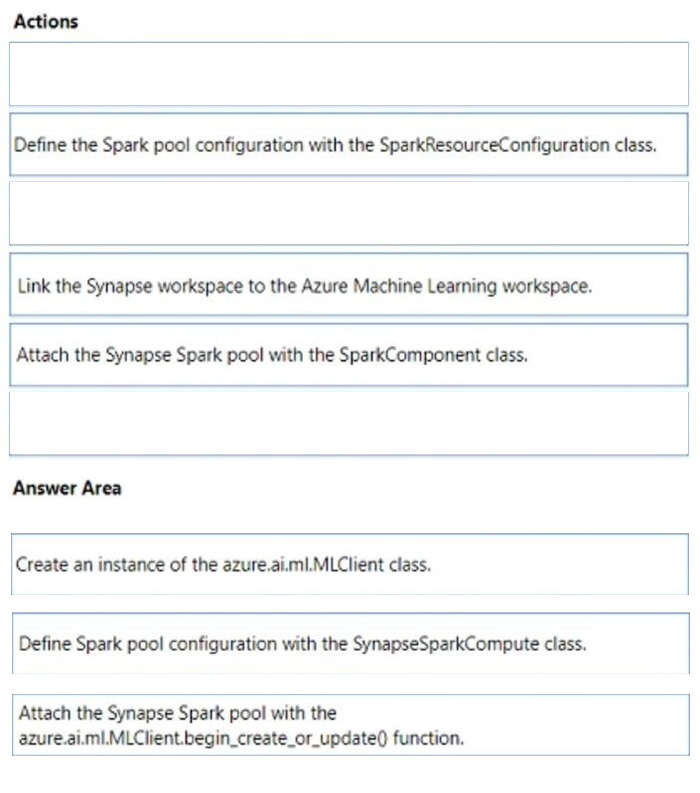This screenshot has width=700, height=793.
Task: Click empty slot below the SparkComponent action
Action: pos(349,424)
